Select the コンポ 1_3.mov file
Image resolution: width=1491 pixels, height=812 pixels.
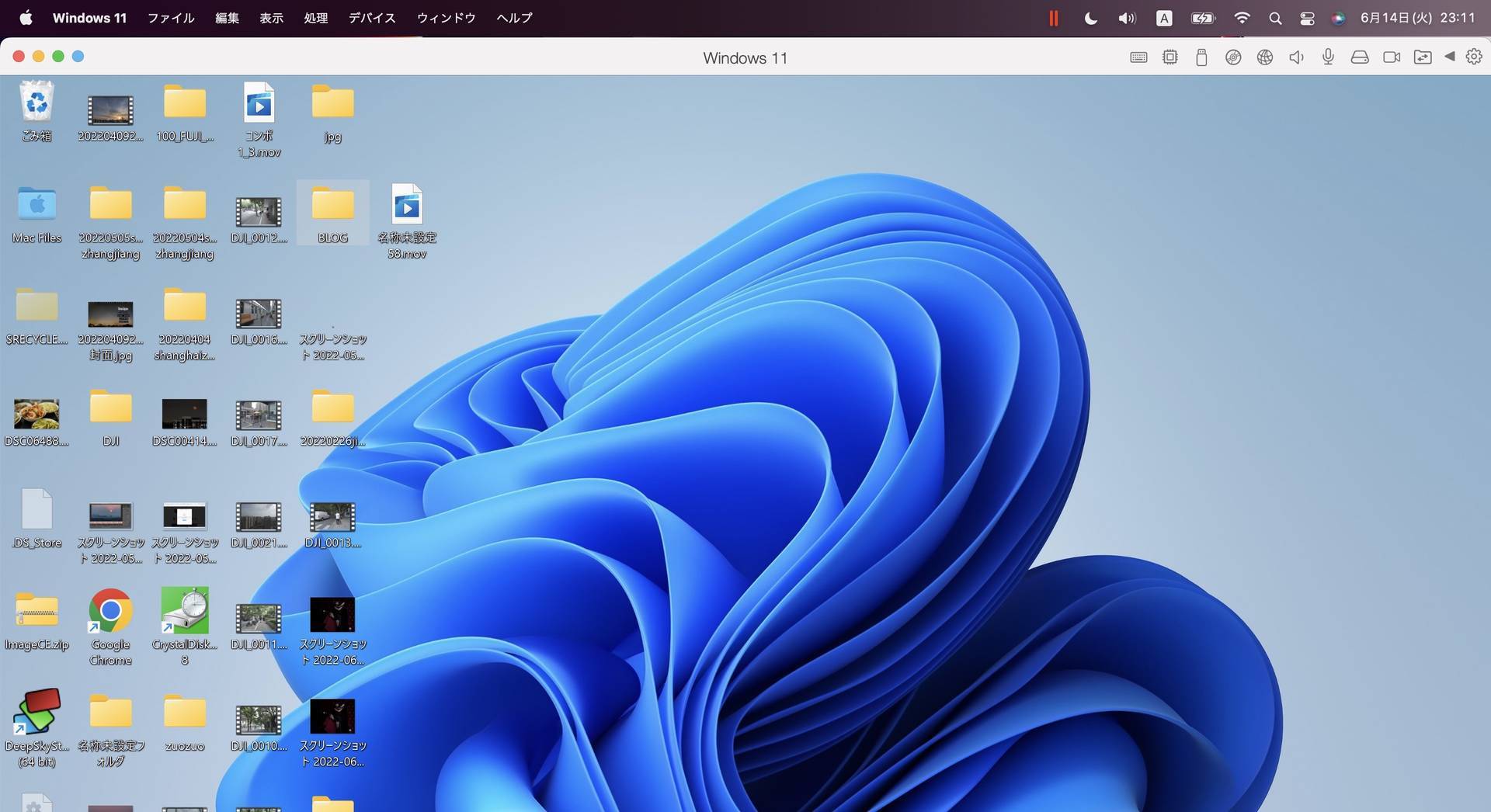pos(259,120)
